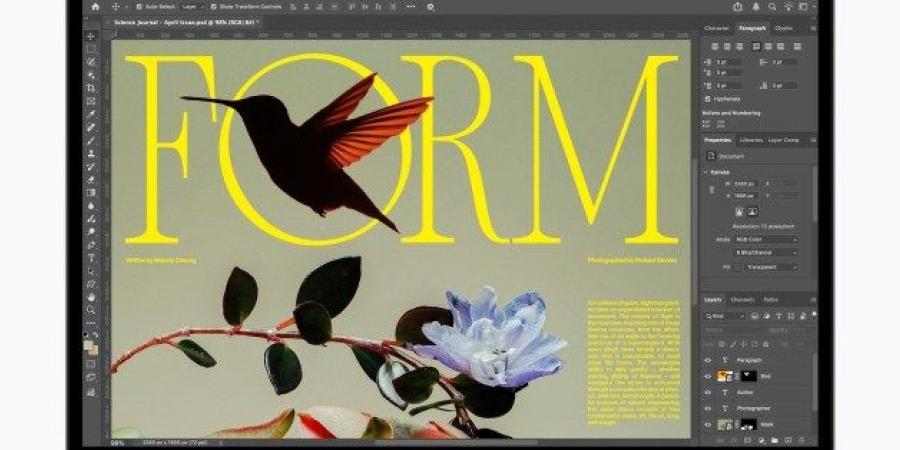Select the Crop tool
The image size is (900, 450).
91,88
